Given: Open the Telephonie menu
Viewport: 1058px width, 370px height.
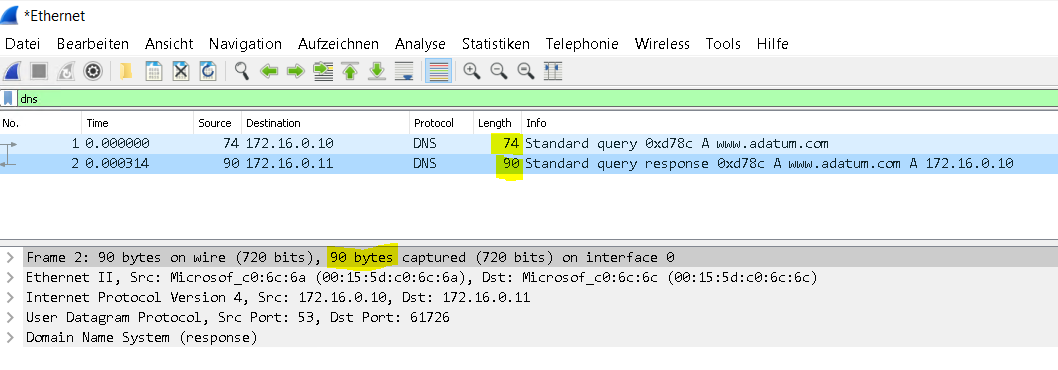Looking at the screenshot, I should click(582, 44).
